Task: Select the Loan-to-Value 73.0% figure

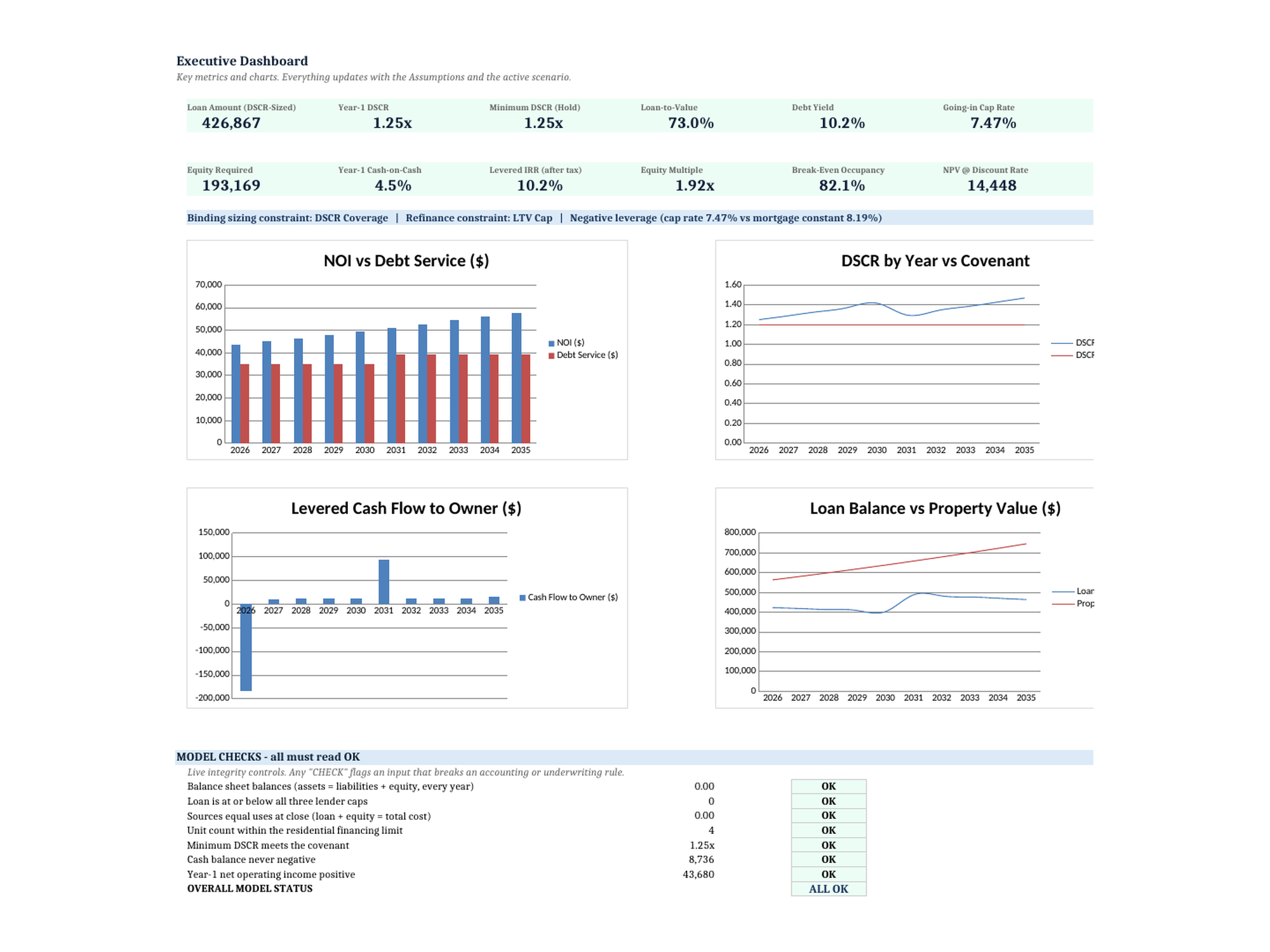Action: (x=691, y=123)
